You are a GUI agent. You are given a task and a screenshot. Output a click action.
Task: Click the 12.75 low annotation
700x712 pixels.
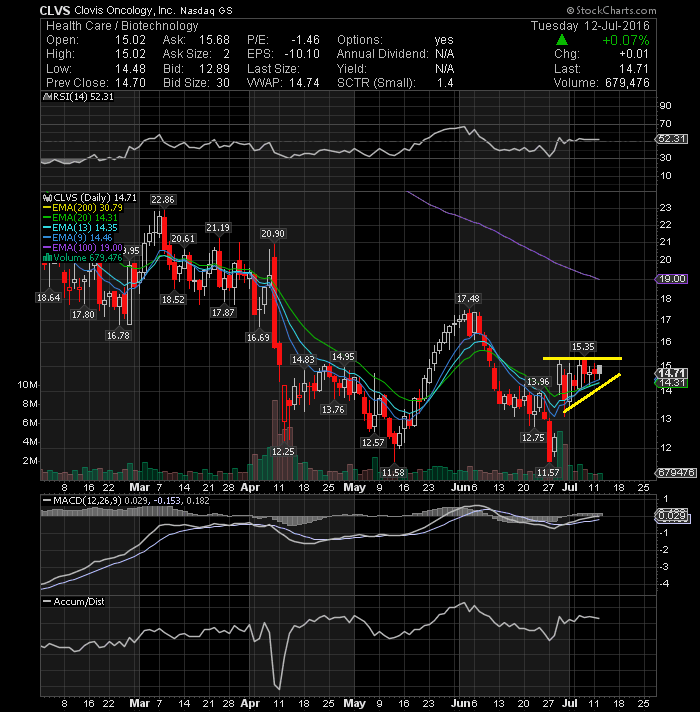(533, 437)
